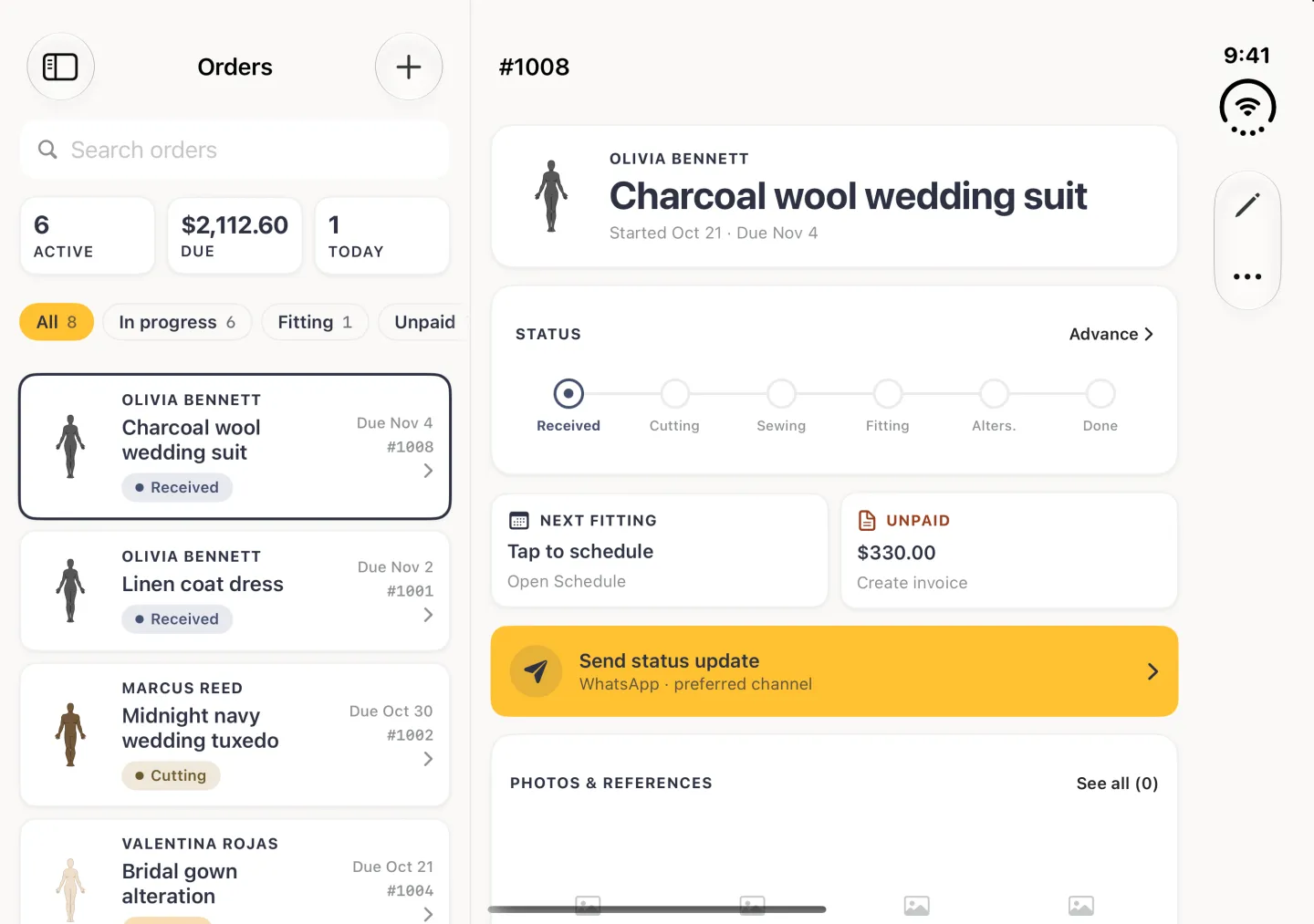1314x924 pixels.
Task: Click the #1008 order number heading
Action: click(534, 67)
